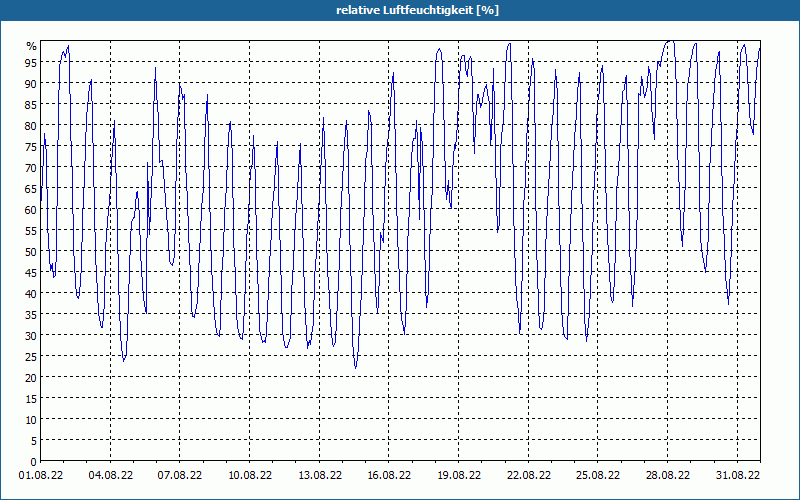Image resolution: width=800 pixels, height=500 pixels.
Task: Select the y-axis label '95'
Action: click(x=31, y=63)
